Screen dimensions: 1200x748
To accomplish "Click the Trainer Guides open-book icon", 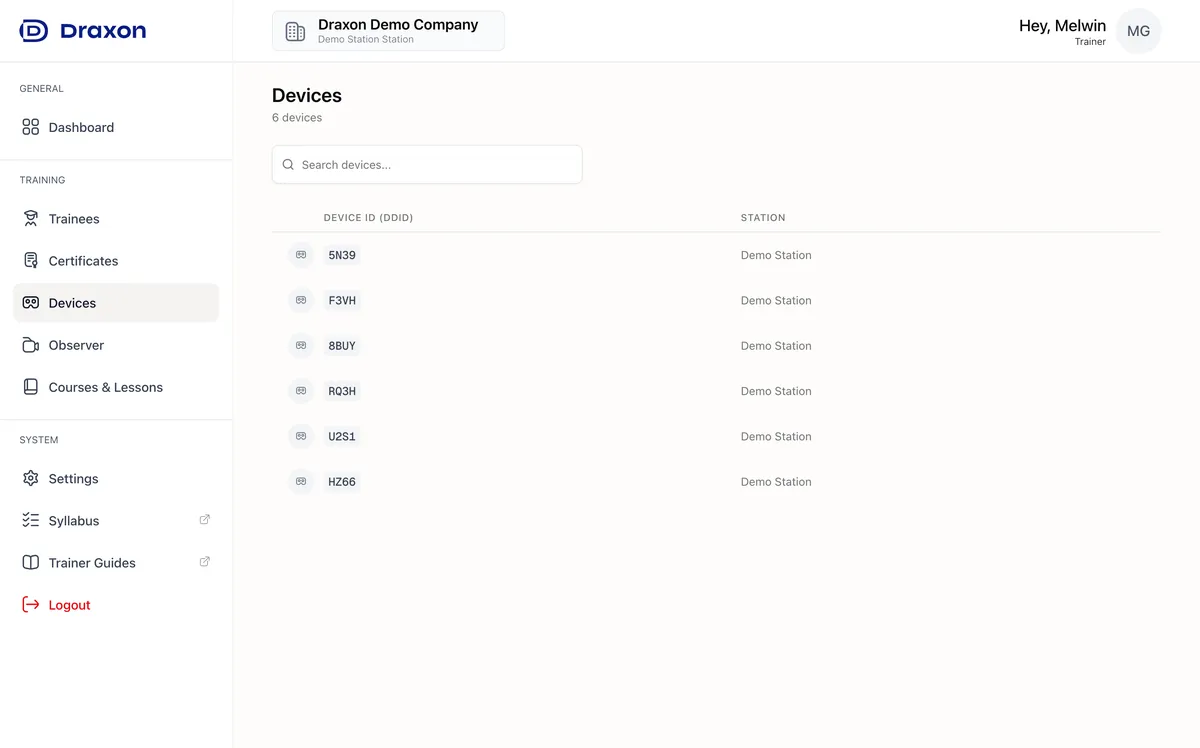I will [31, 563].
